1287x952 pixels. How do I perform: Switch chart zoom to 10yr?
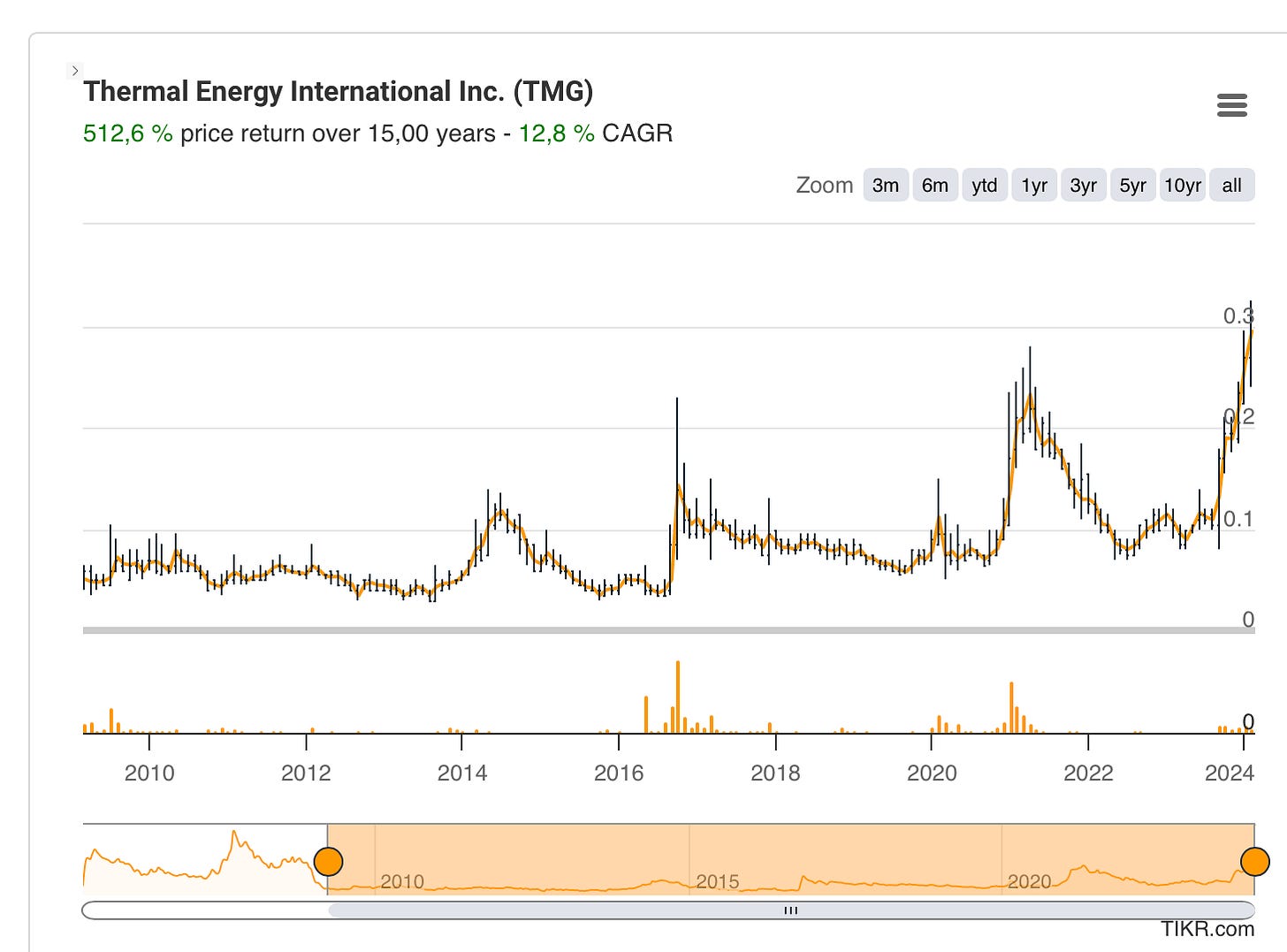(1183, 186)
